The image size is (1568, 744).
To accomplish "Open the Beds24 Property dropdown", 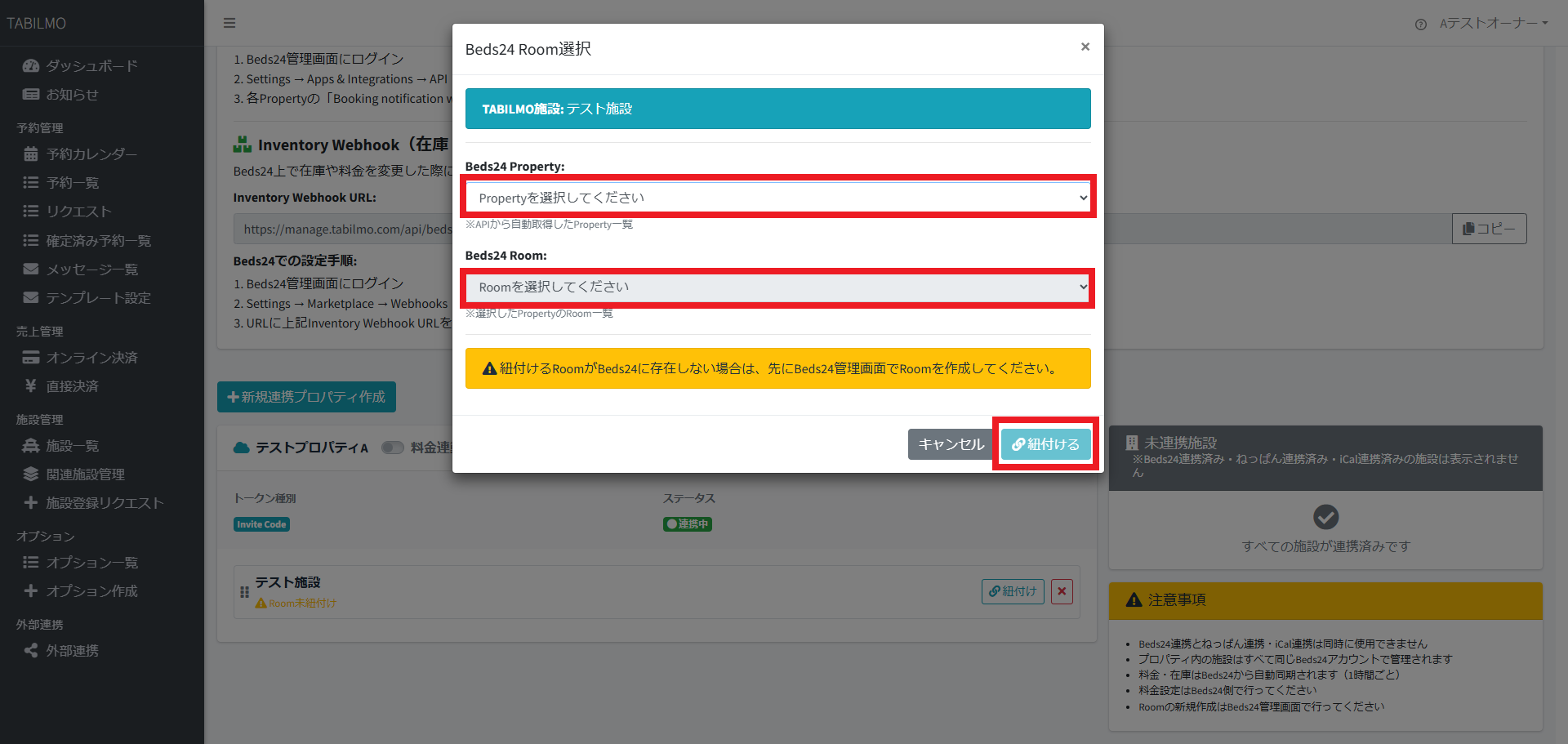I will (x=778, y=198).
